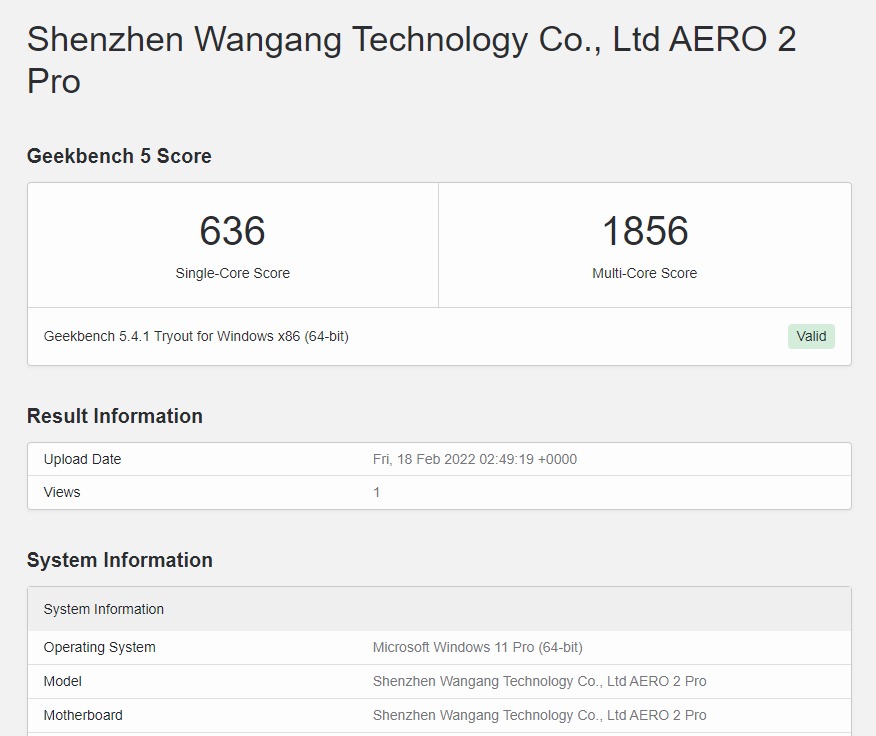The image size is (876, 736).
Task: Click the green Valid badge
Action: (x=811, y=336)
